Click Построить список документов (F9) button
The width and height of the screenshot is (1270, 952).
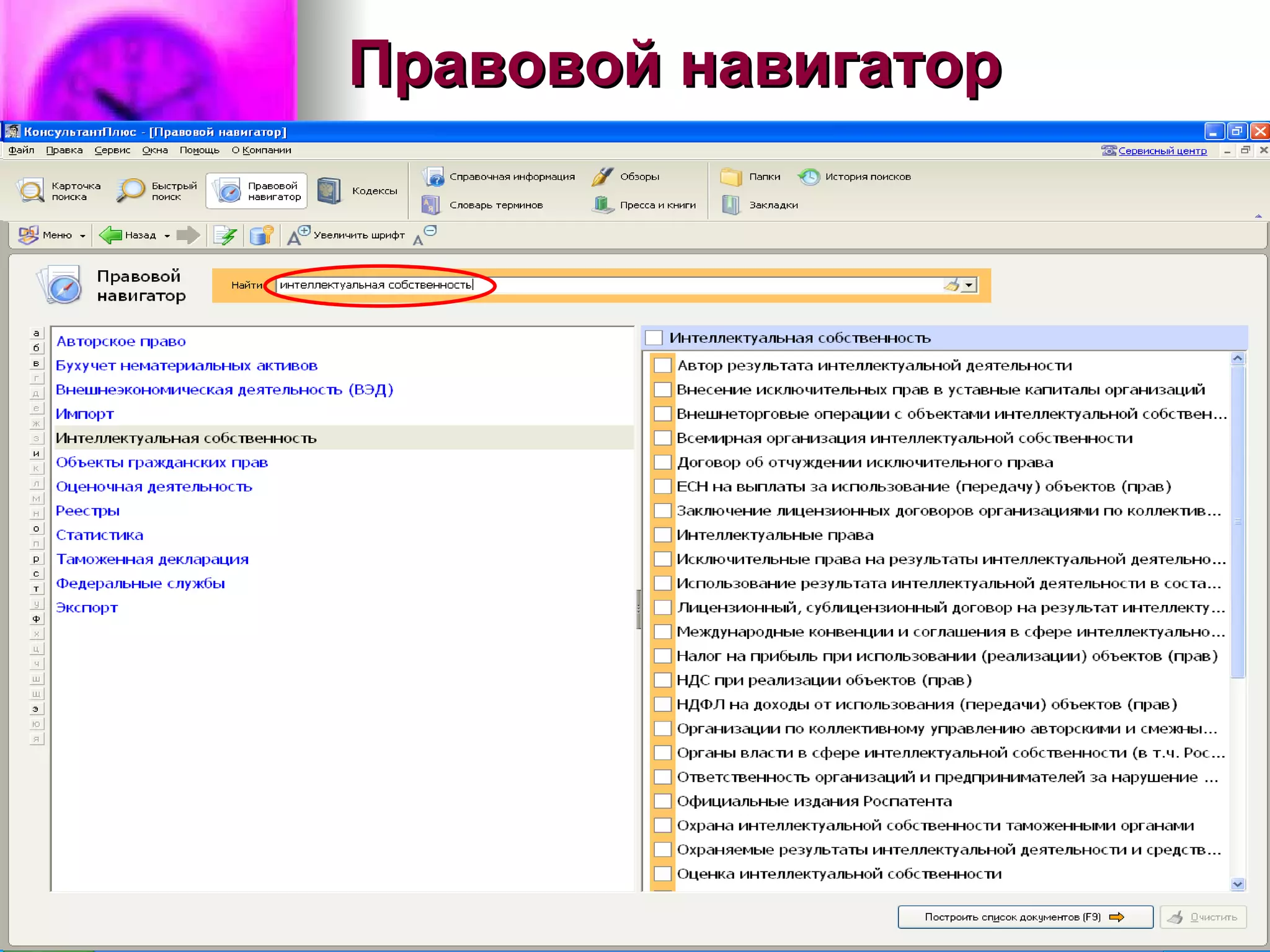pos(1025,917)
